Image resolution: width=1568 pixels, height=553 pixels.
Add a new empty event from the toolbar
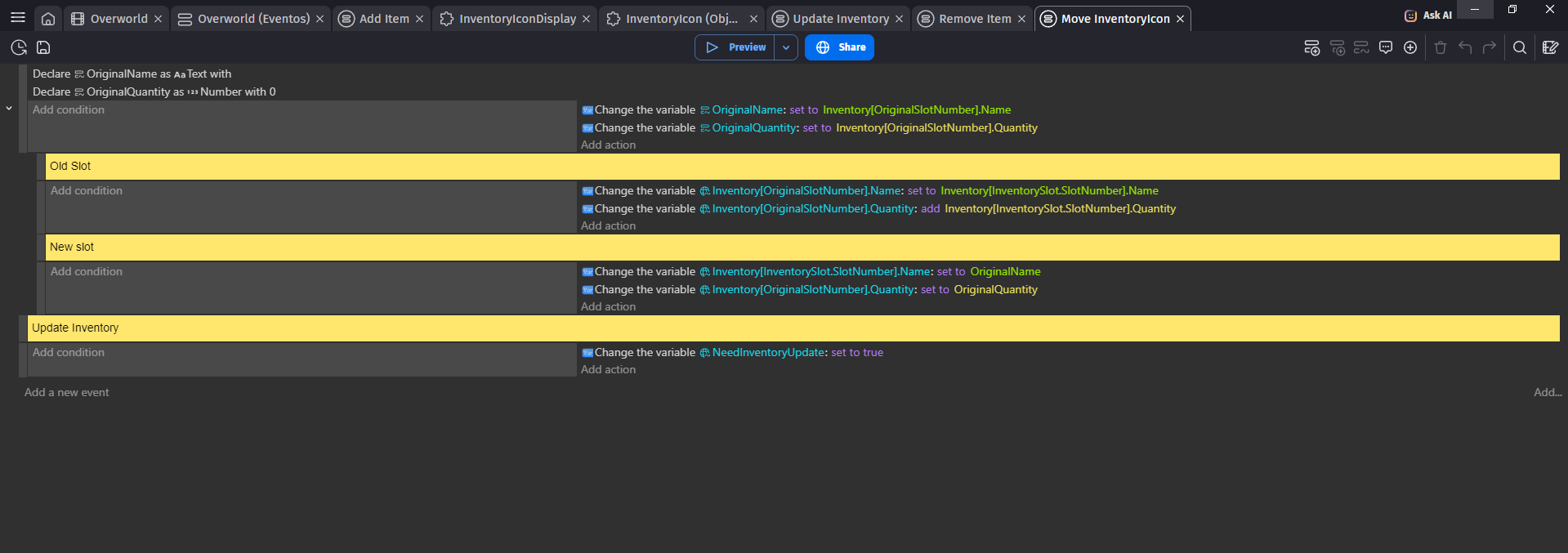tap(1311, 47)
